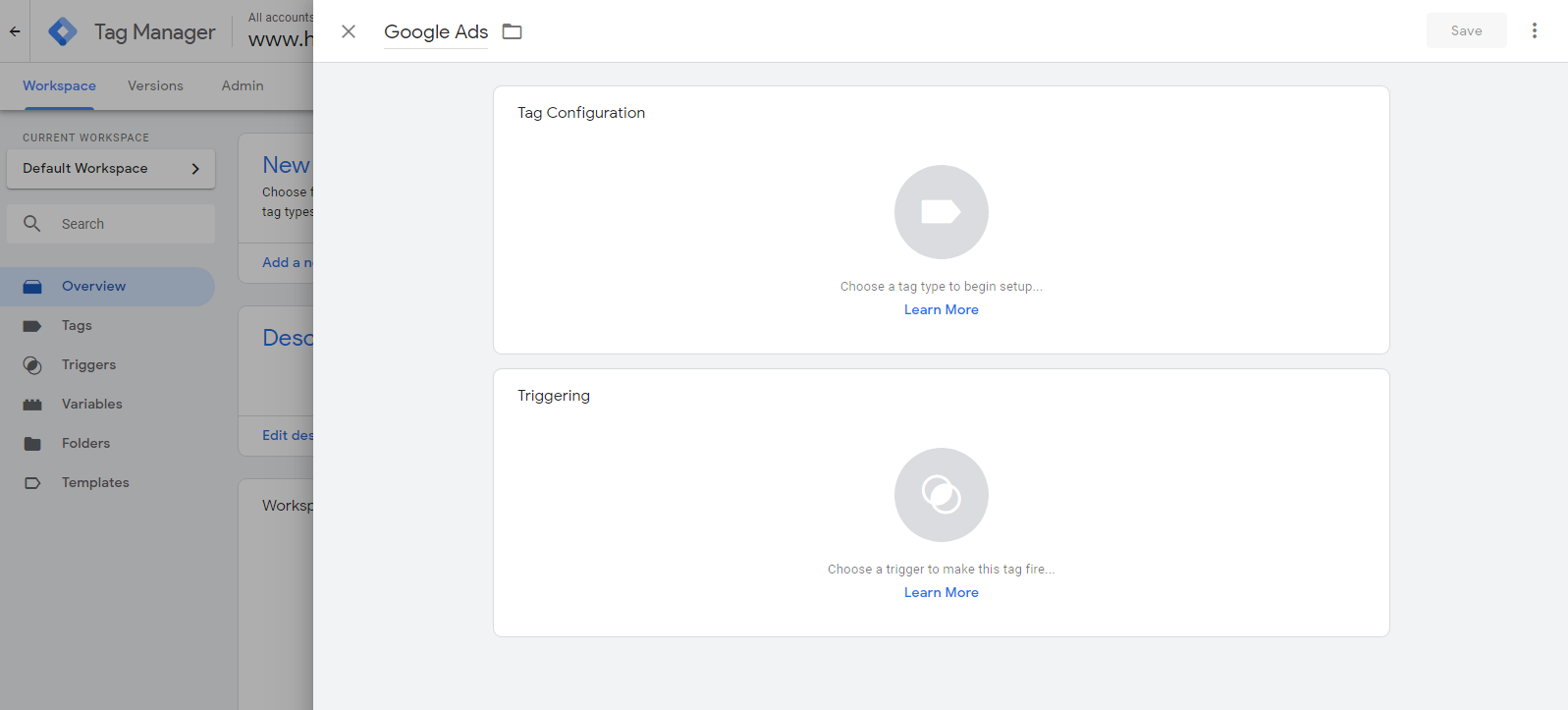Viewport: 1568px width, 710px height.
Task: Click the folder icon next to Google Ads
Action: (x=513, y=31)
